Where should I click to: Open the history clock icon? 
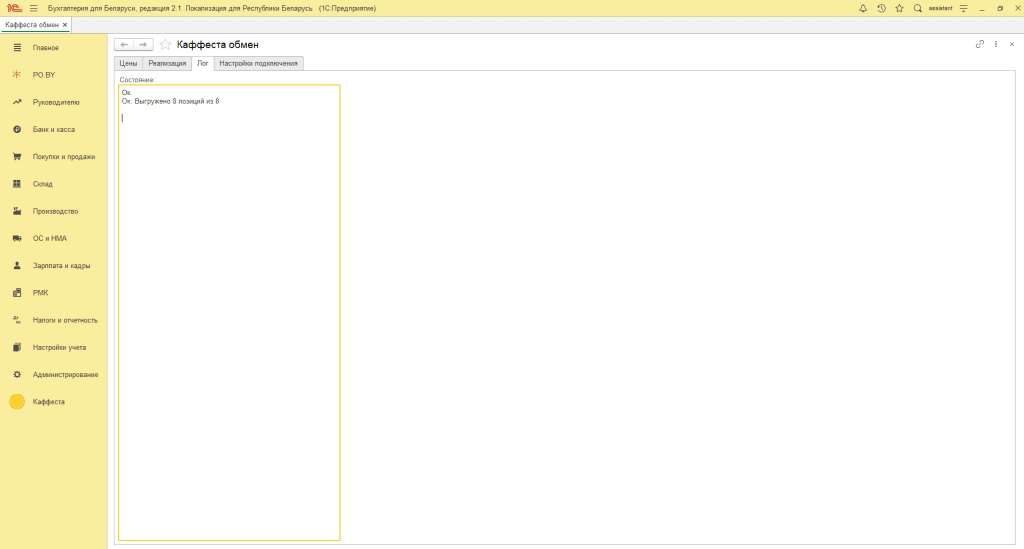tap(881, 8)
